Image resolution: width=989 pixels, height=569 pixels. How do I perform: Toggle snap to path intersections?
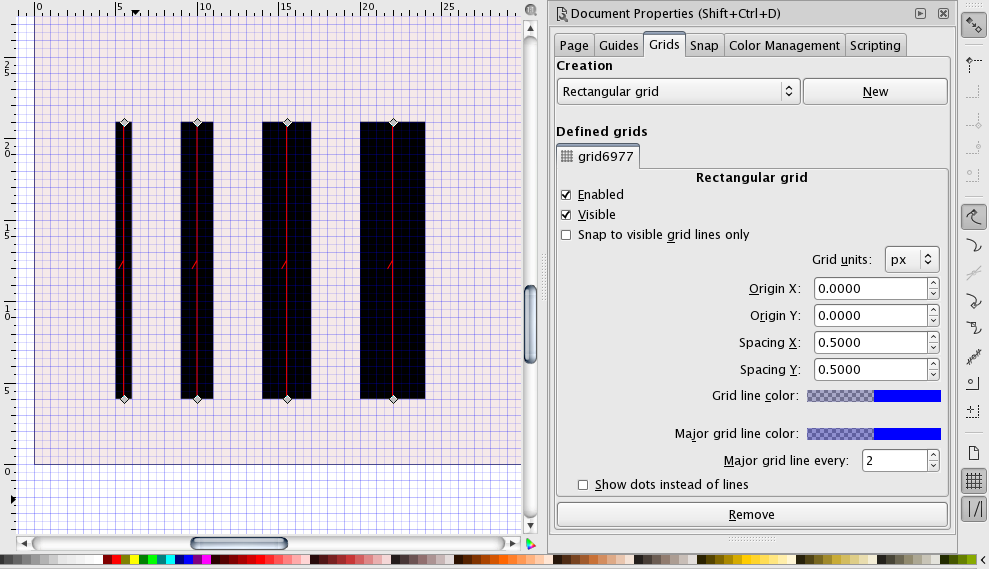click(974, 273)
